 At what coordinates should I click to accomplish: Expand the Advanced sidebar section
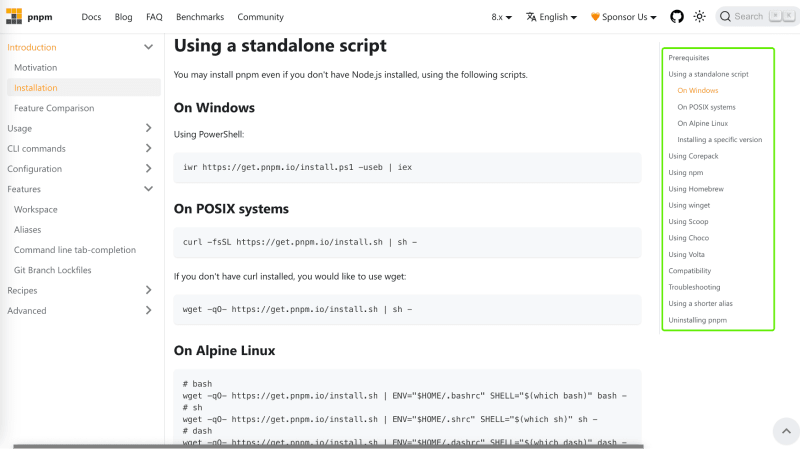148,310
